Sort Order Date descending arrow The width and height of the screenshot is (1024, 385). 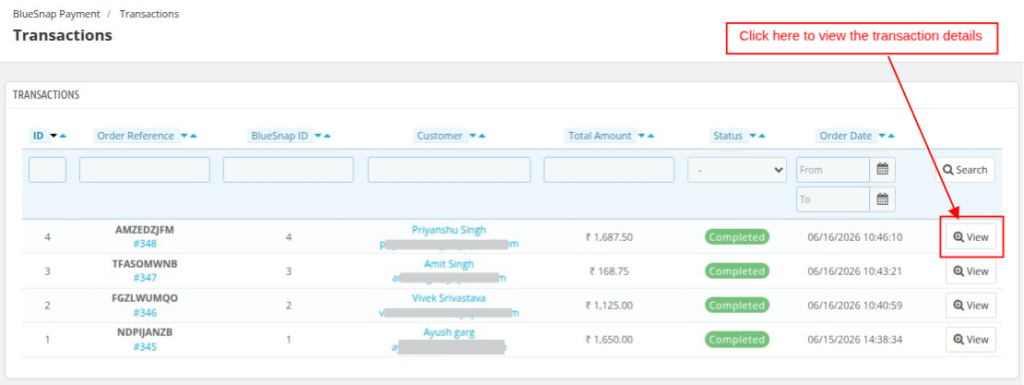click(x=882, y=136)
